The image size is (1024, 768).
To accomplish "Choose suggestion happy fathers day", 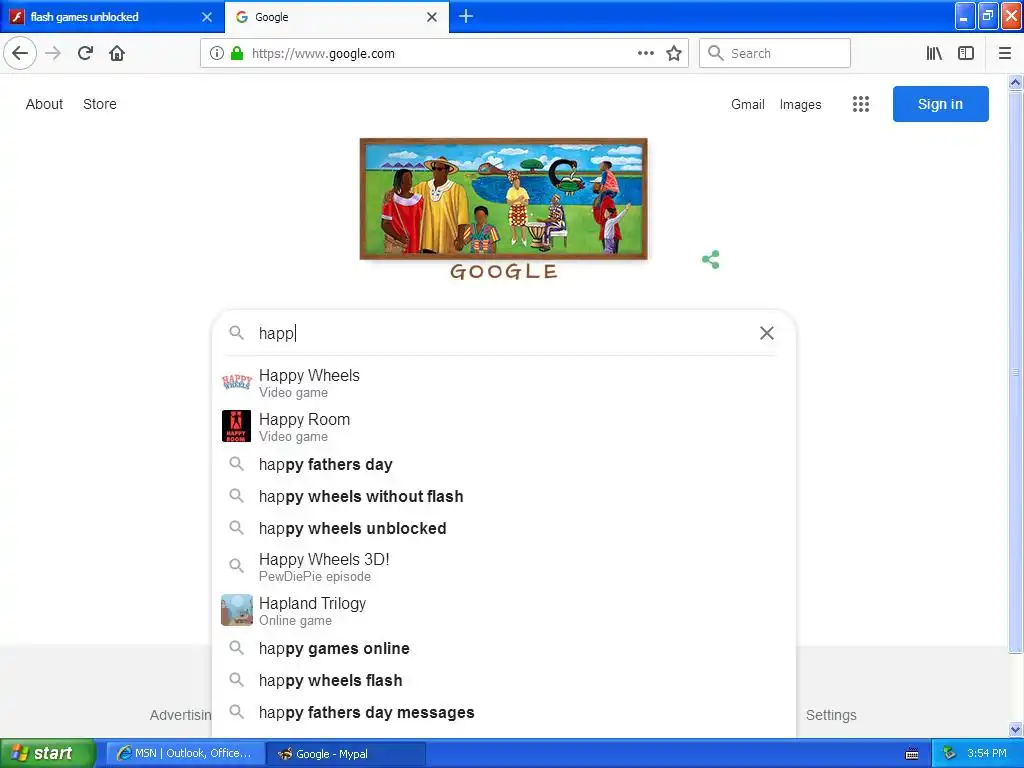I will (504, 464).
